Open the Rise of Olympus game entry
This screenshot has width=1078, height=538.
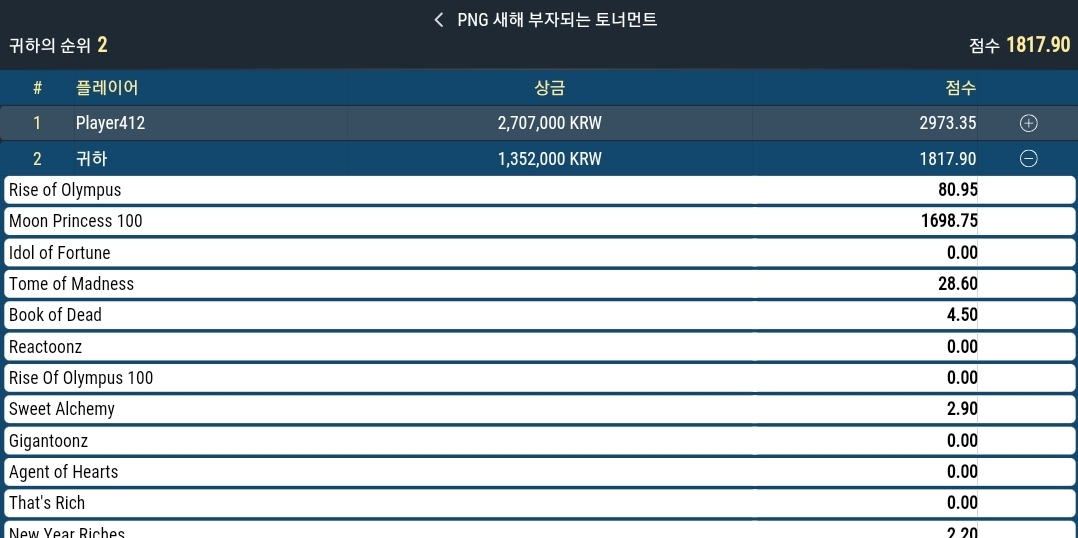pyautogui.click(x=539, y=190)
